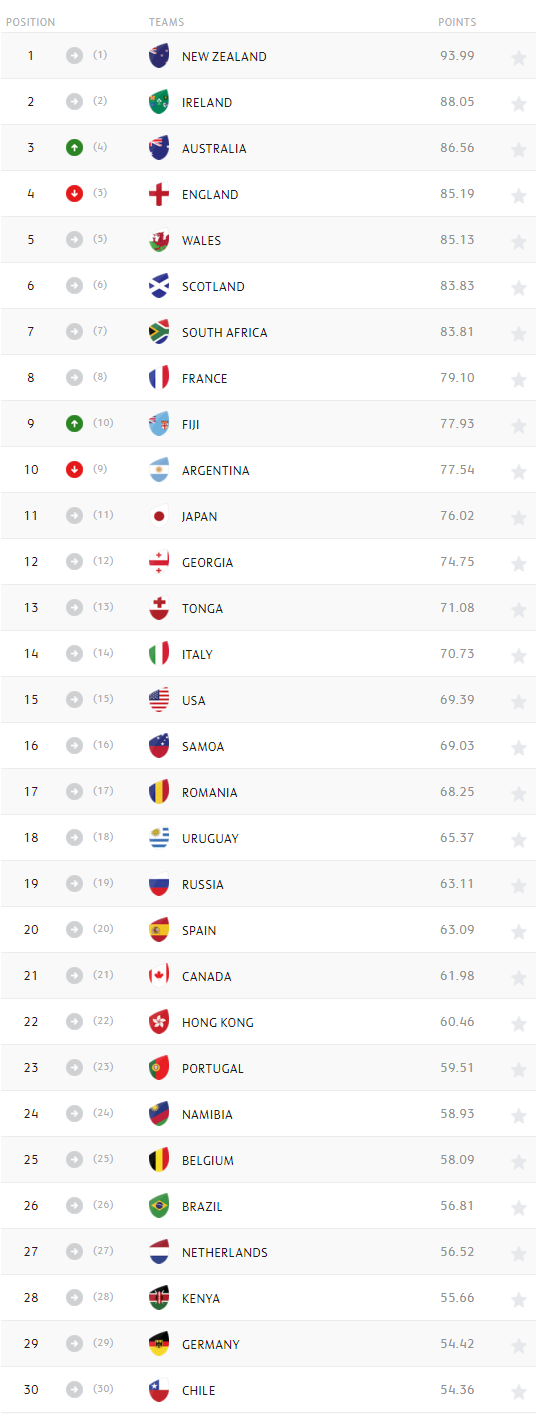Open the Netherlands team link

click(225, 1253)
